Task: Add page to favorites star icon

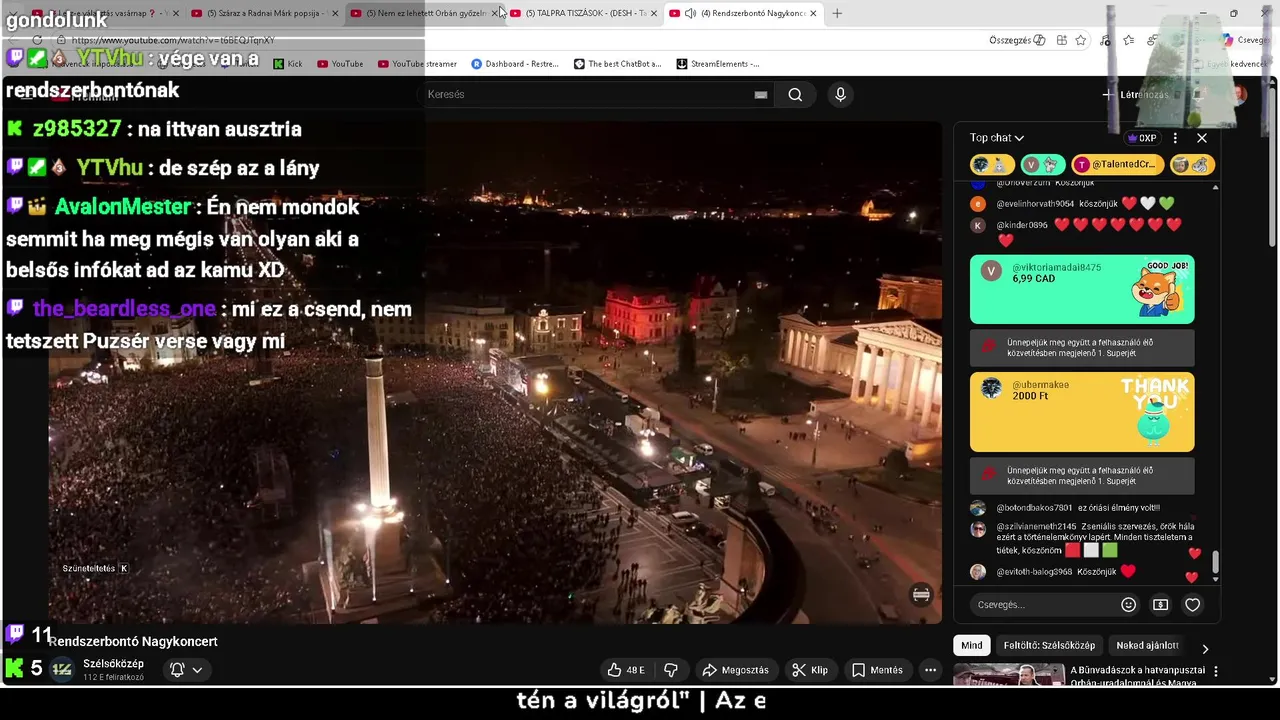Action: (1081, 40)
